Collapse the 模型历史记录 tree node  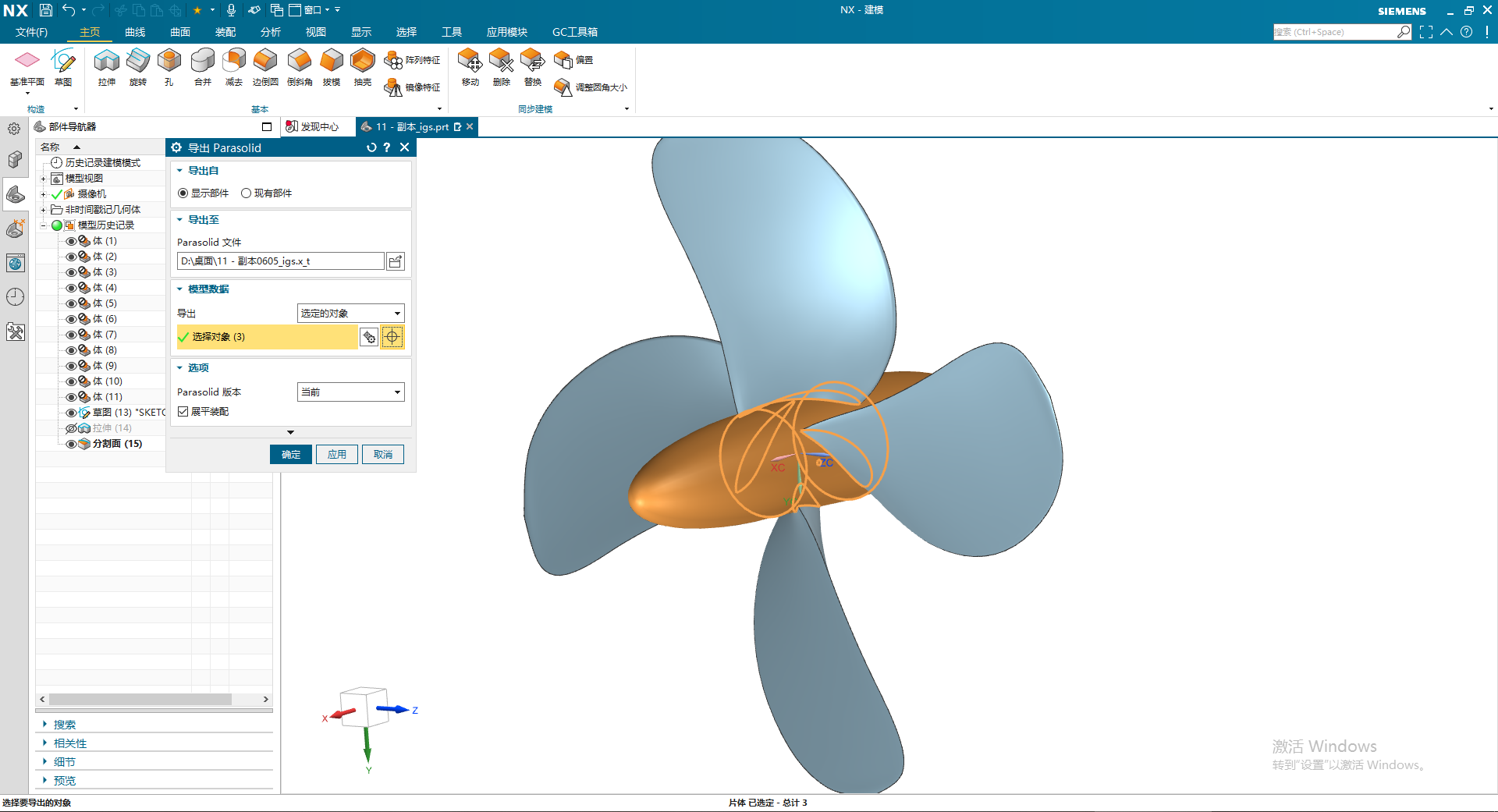click(x=44, y=225)
